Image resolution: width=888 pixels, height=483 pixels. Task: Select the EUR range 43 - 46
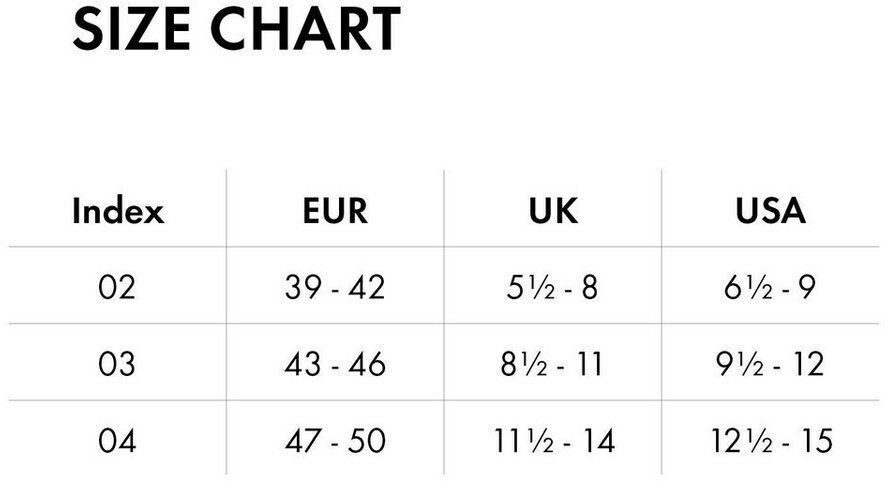pos(335,364)
